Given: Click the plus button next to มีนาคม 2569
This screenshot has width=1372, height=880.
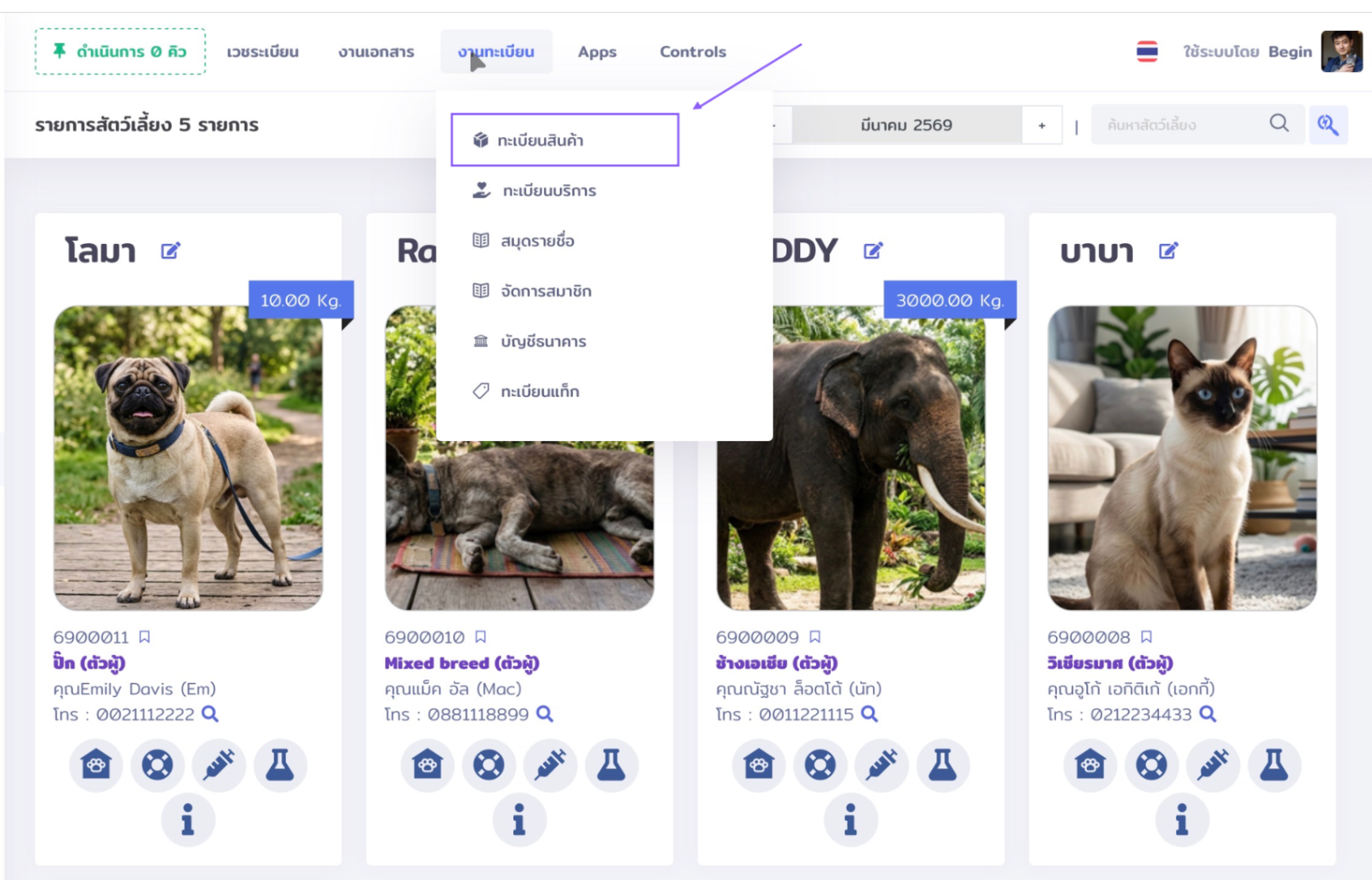Looking at the screenshot, I should [x=1042, y=125].
